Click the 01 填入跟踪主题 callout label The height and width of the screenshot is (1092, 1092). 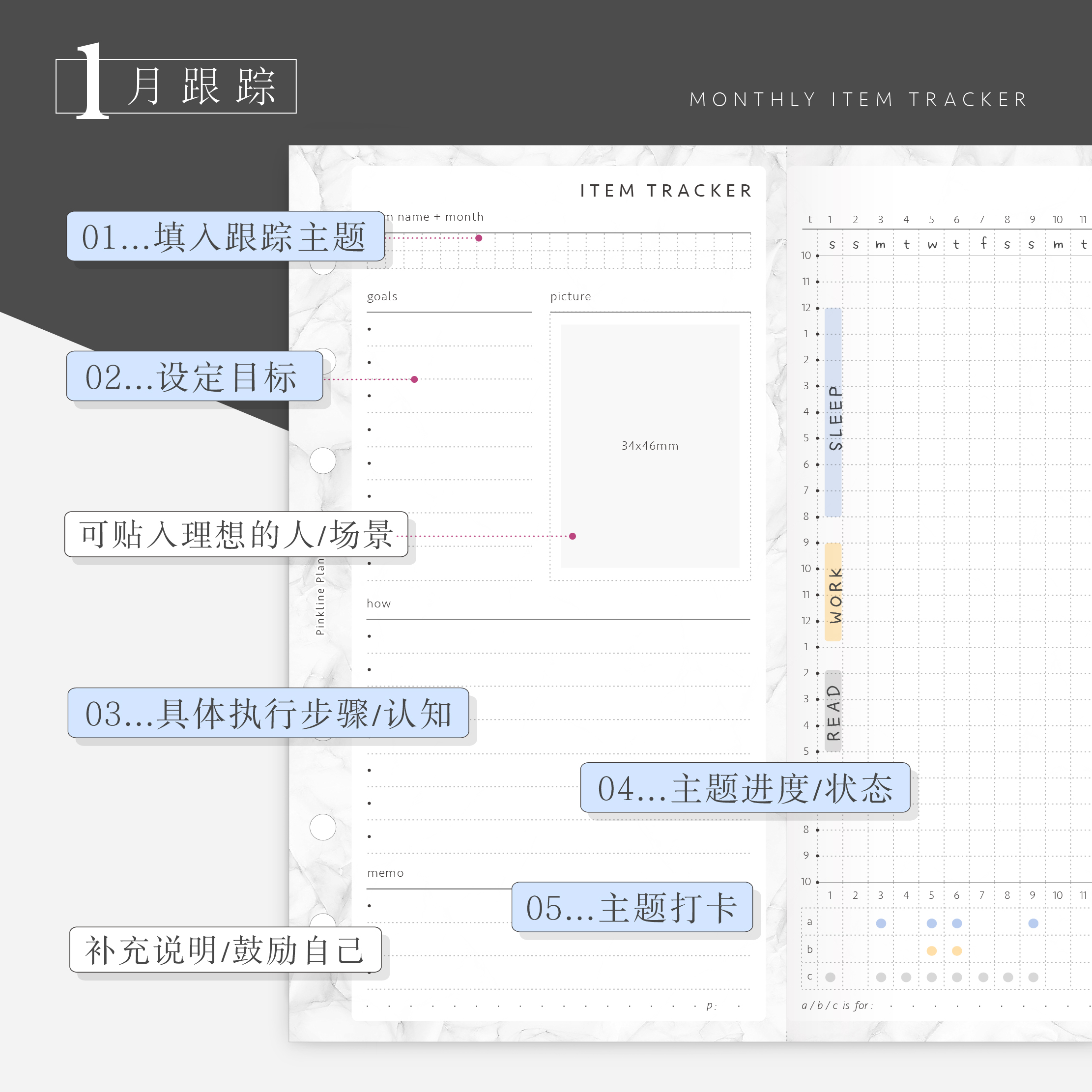pos(225,236)
